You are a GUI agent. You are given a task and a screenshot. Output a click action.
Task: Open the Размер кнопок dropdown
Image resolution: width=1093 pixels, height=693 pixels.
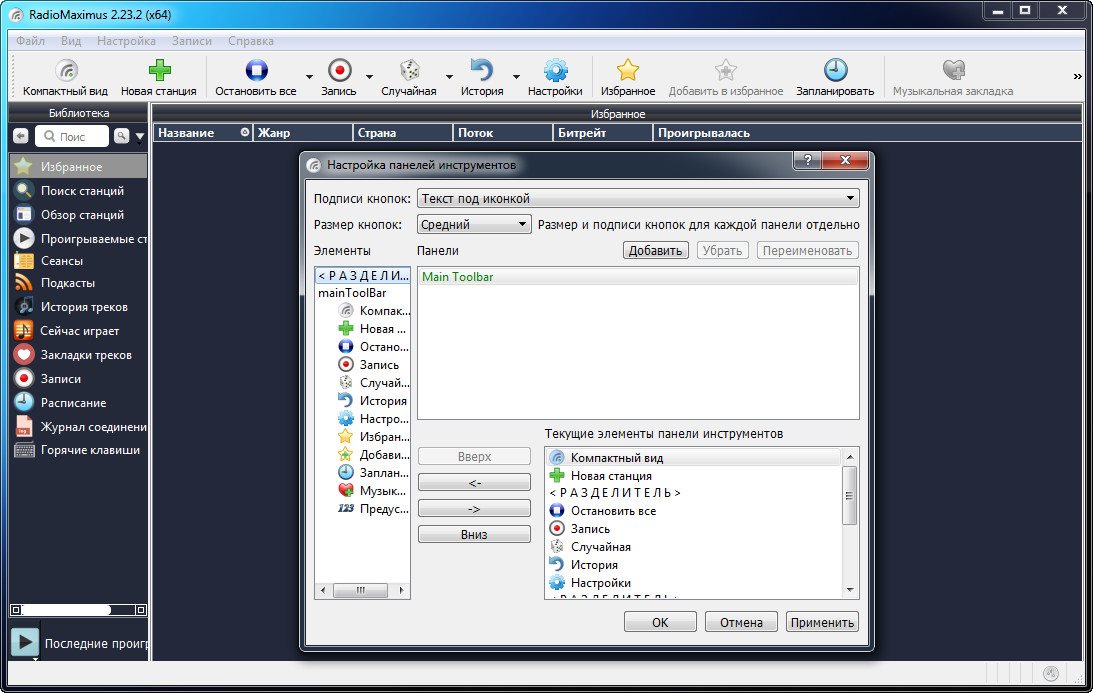[x=473, y=224]
